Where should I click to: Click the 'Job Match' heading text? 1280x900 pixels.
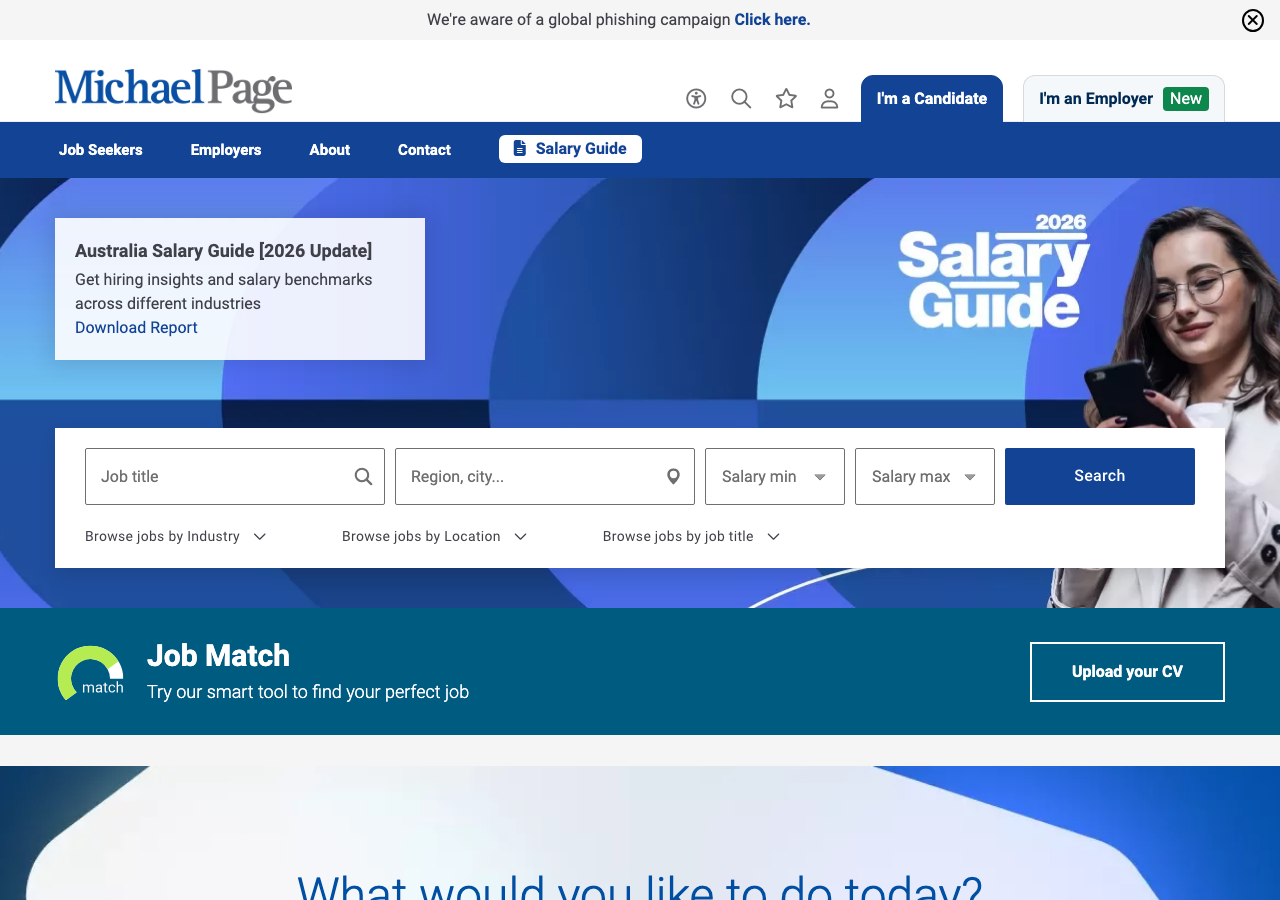click(218, 656)
